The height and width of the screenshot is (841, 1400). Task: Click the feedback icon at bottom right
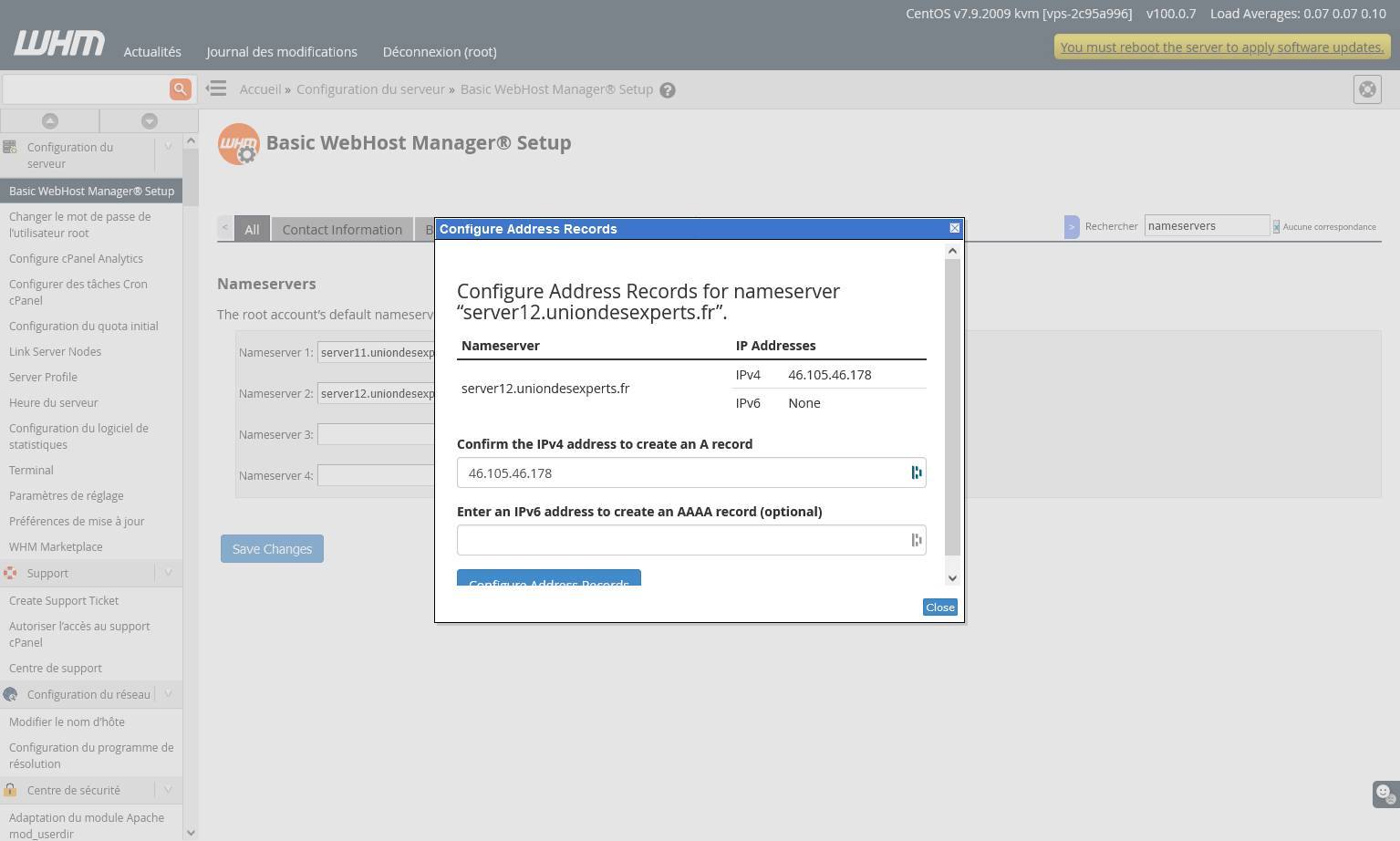click(1385, 794)
